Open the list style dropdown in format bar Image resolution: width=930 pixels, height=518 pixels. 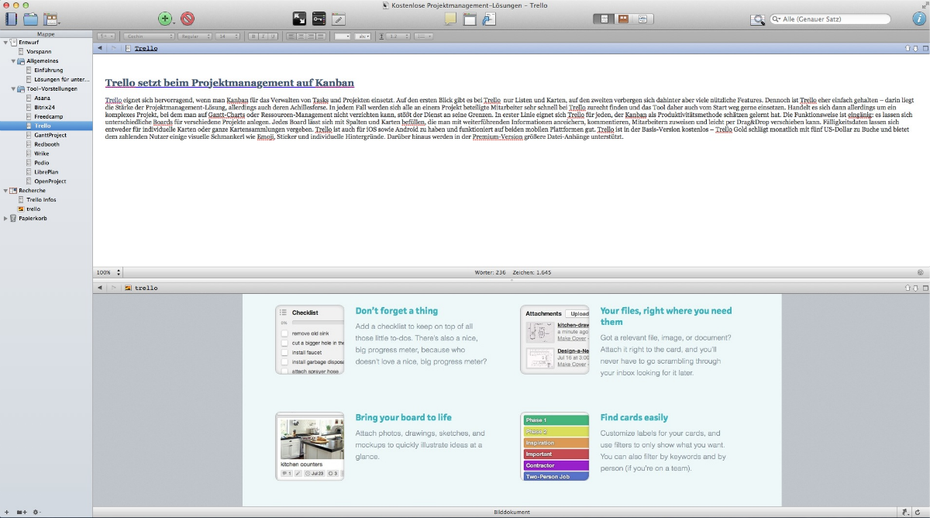[423, 36]
